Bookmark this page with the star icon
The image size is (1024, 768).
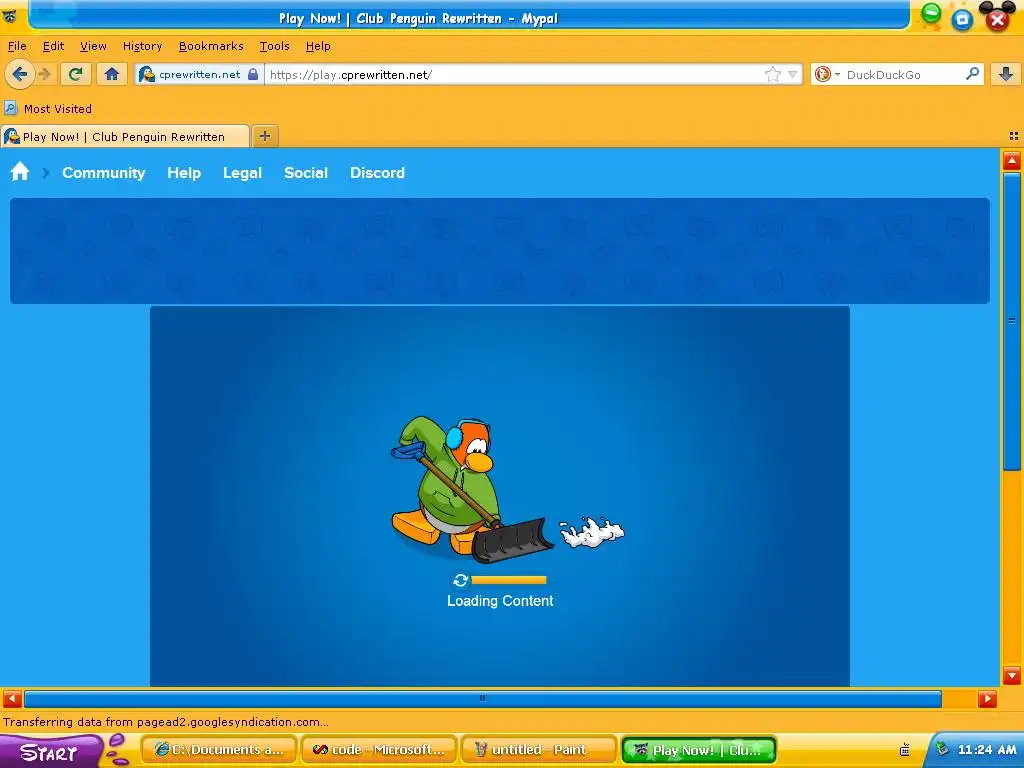[x=773, y=74]
